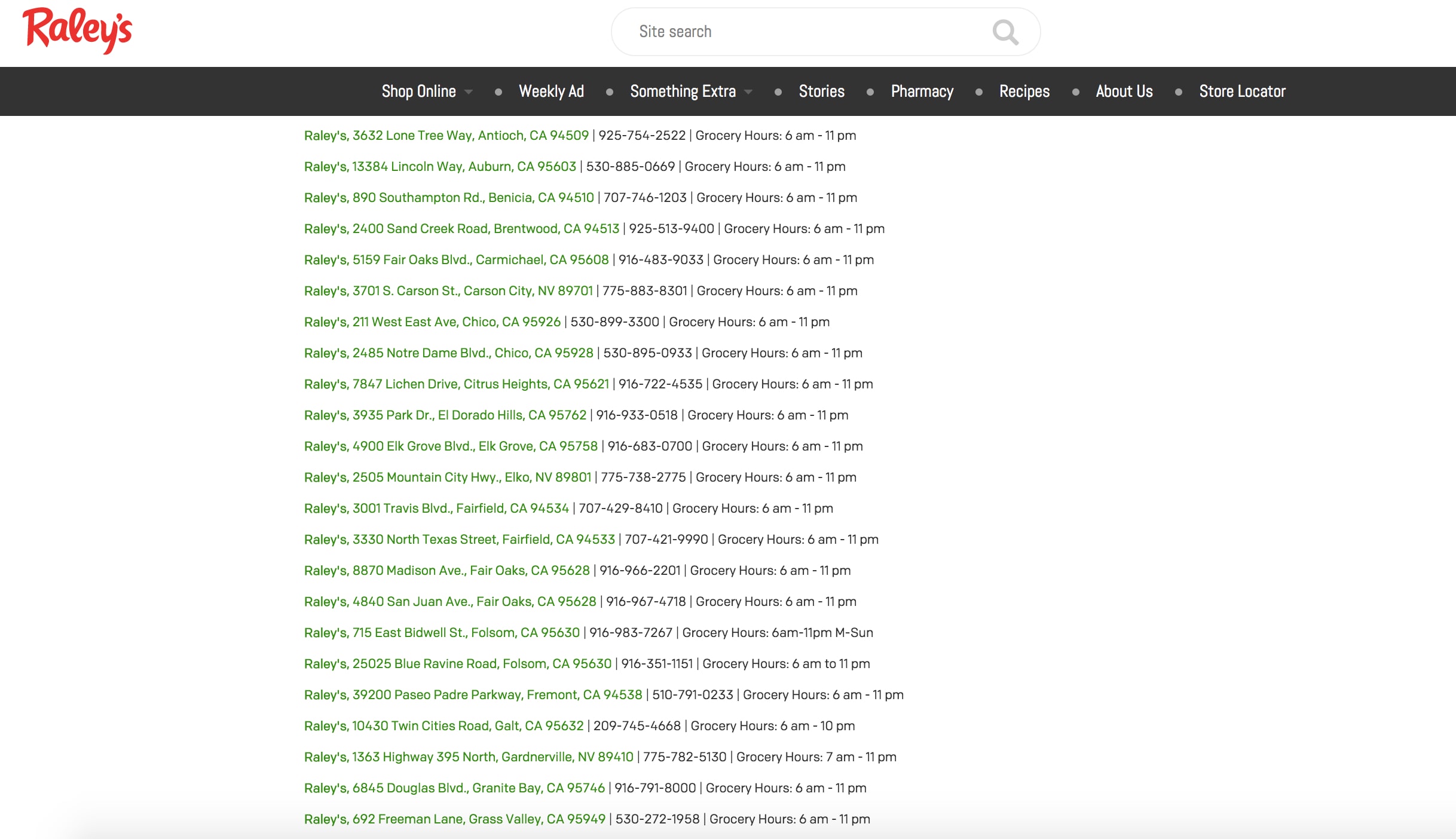Click the Antioch phone number 925-754-2522
The image size is (1456, 839).
642,136
